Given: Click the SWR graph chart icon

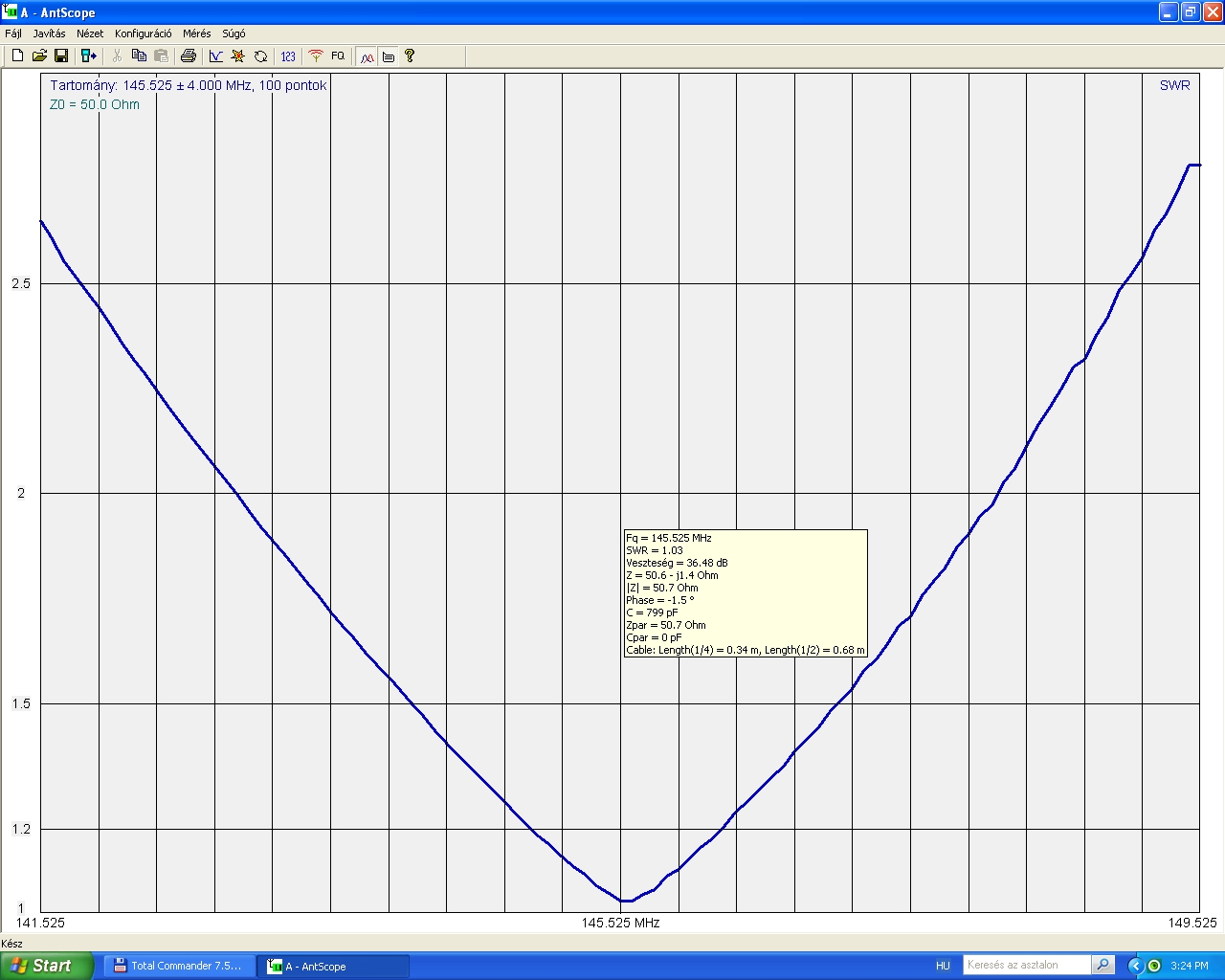Looking at the screenshot, I should pos(216,56).
